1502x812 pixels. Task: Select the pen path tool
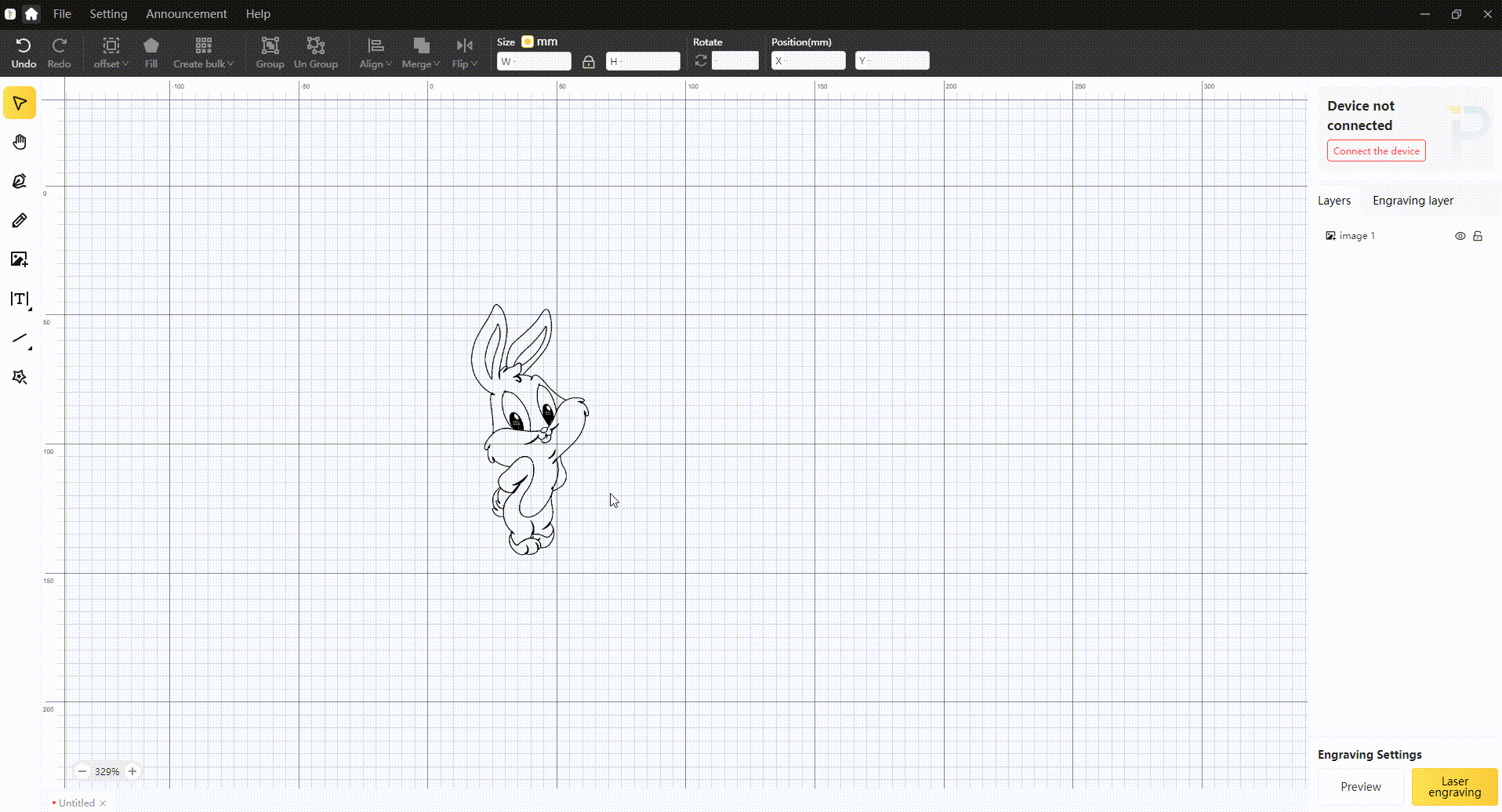pos(20,181)
